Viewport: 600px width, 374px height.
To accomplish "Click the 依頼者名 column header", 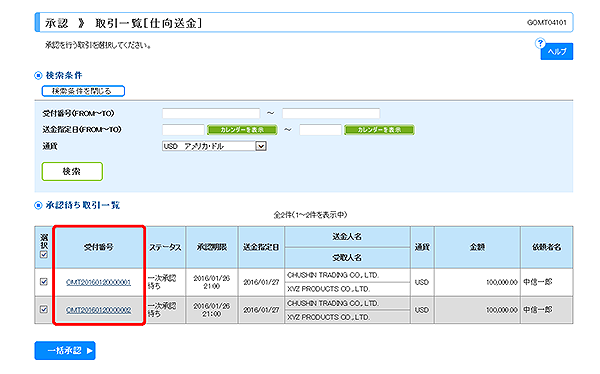I will (x=546, y=247).
